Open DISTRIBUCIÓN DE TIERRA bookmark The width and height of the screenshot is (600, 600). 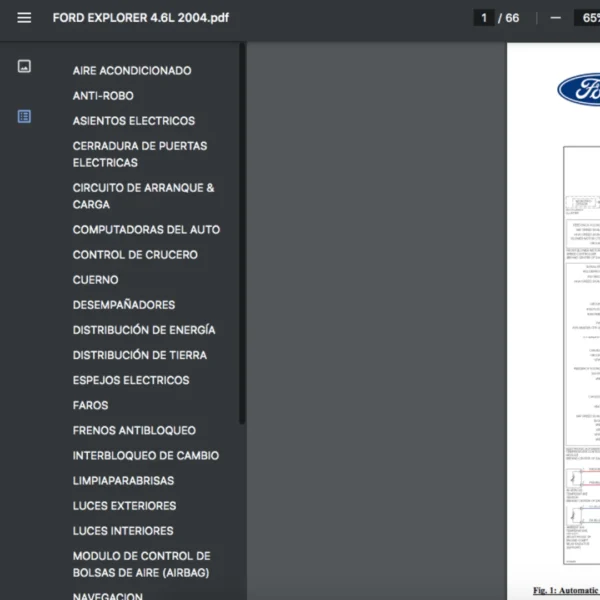click(x=140, y=355)
